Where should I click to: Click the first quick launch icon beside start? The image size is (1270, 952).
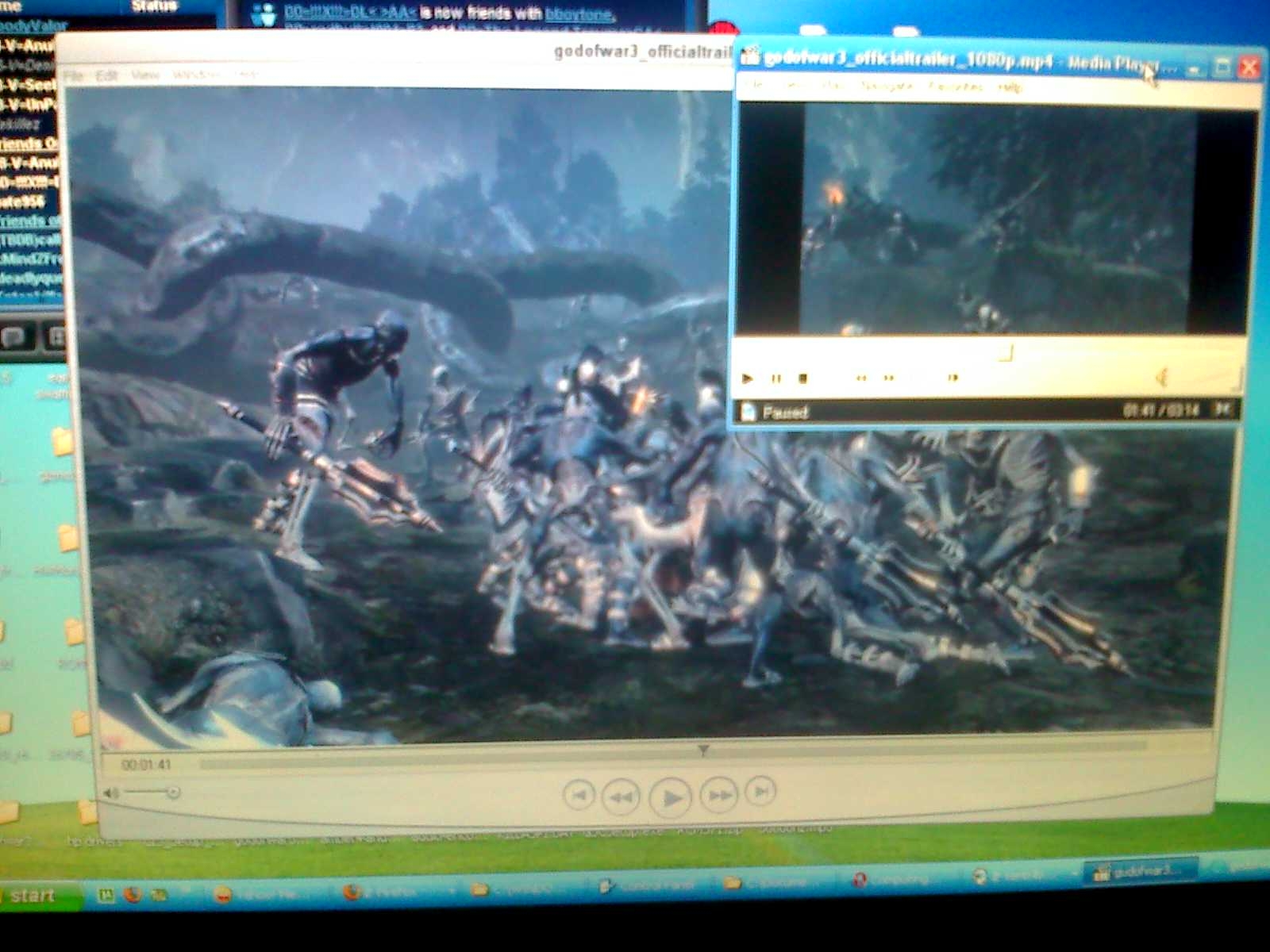106,896
